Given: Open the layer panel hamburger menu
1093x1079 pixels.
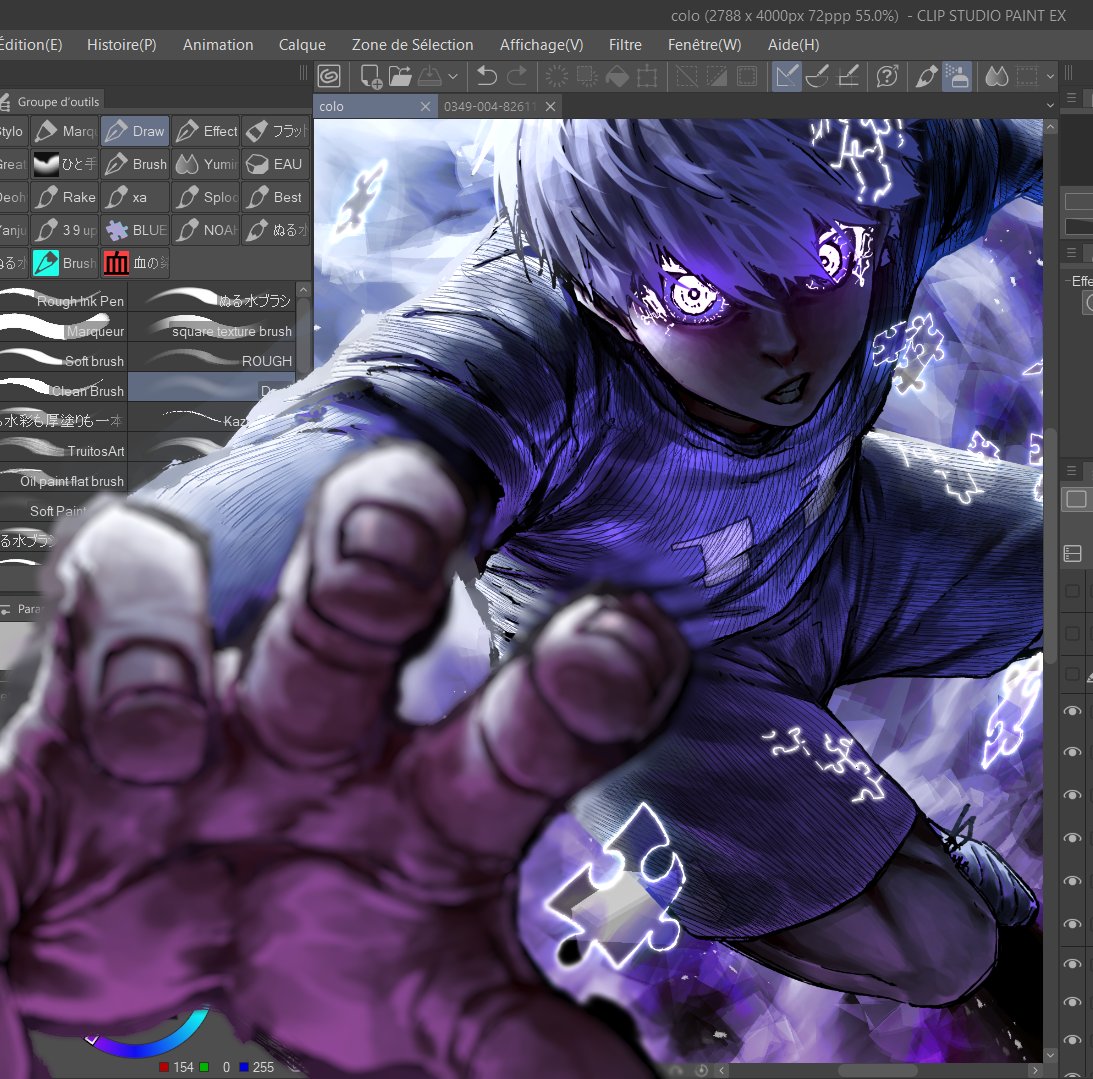Looking at the screenshot, I should click(1072, 471).
